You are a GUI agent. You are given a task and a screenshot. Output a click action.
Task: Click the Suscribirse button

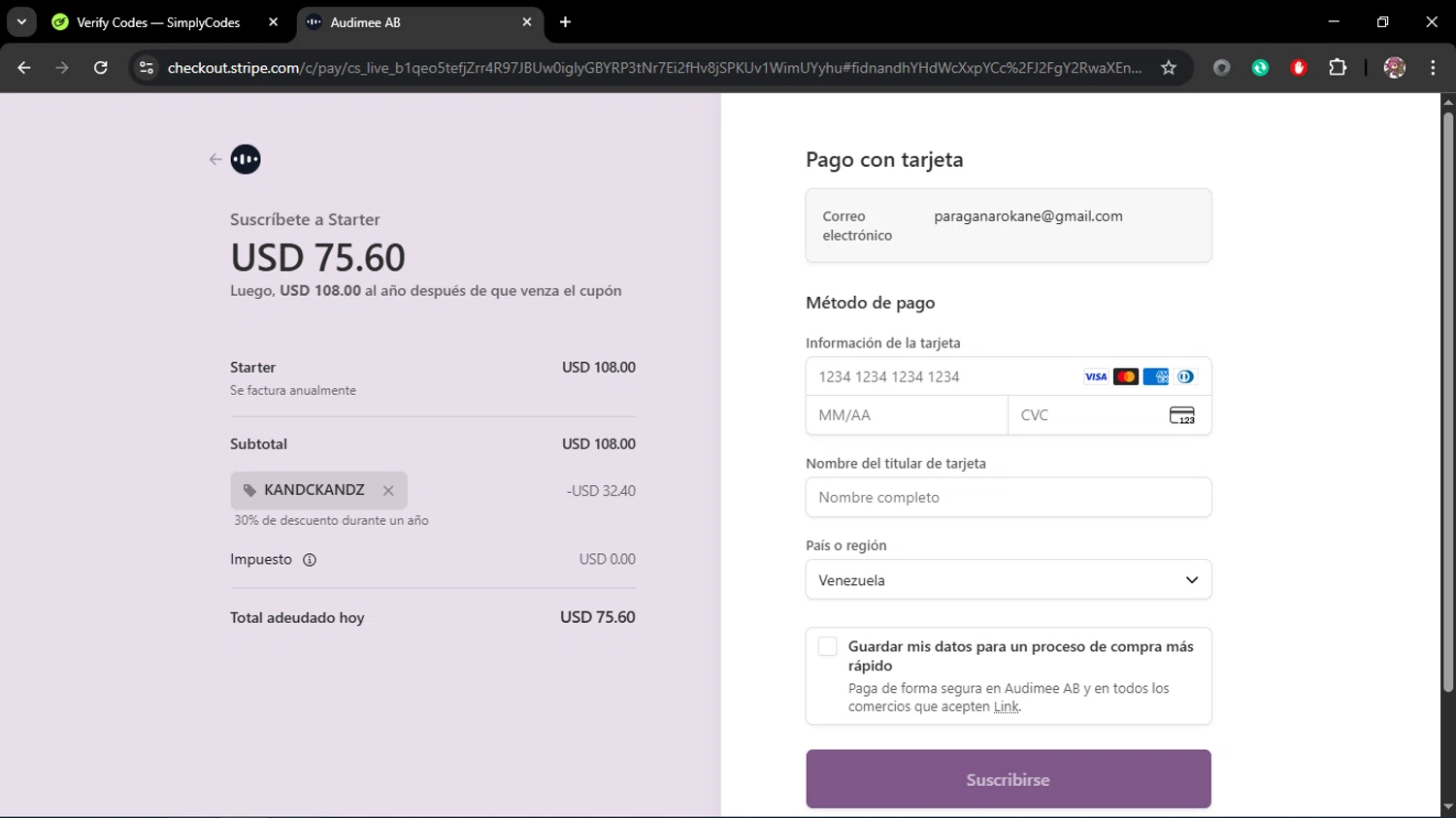[1009, 779]
